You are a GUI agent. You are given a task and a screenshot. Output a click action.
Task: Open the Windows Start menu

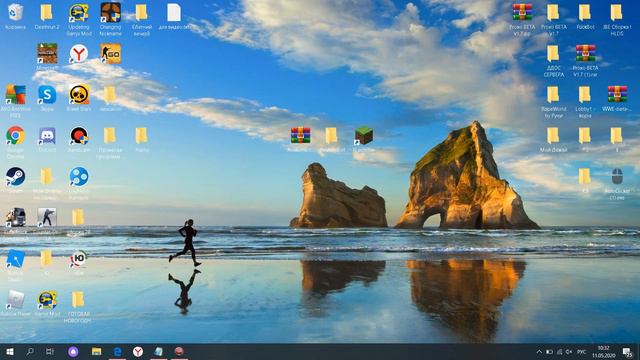[x=10, y=351]
